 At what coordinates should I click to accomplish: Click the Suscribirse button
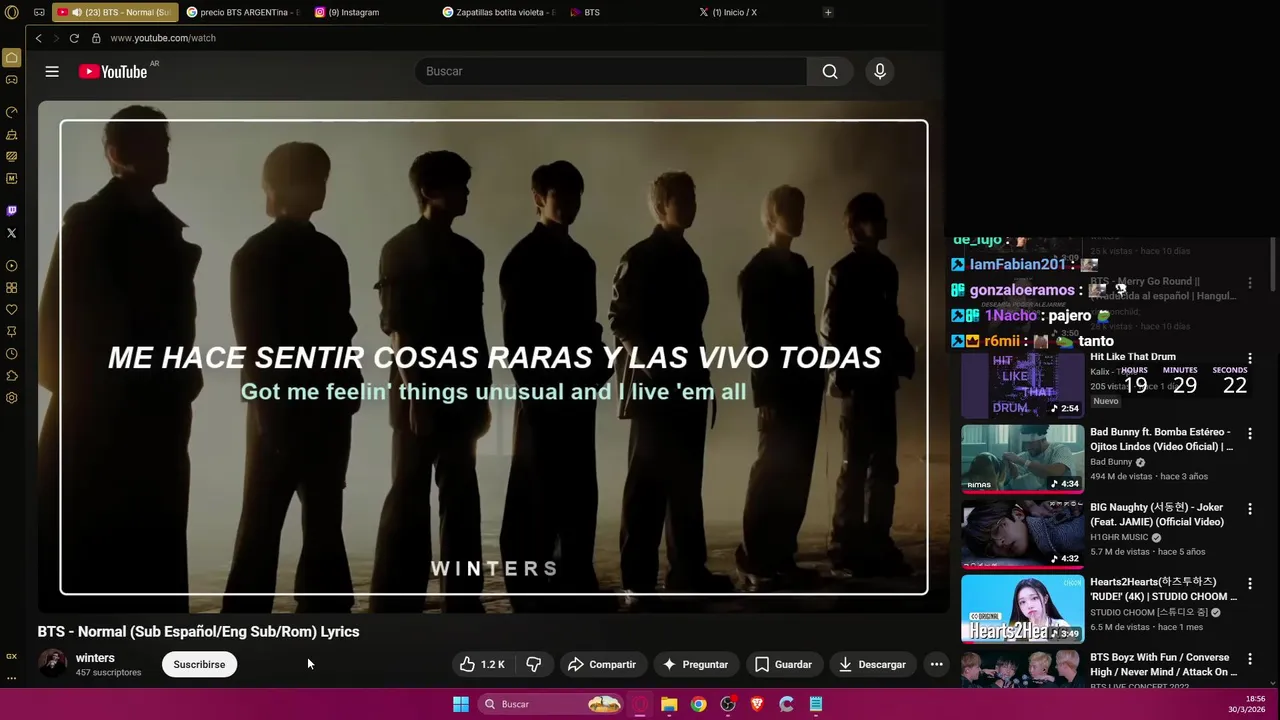coord(199,664)
